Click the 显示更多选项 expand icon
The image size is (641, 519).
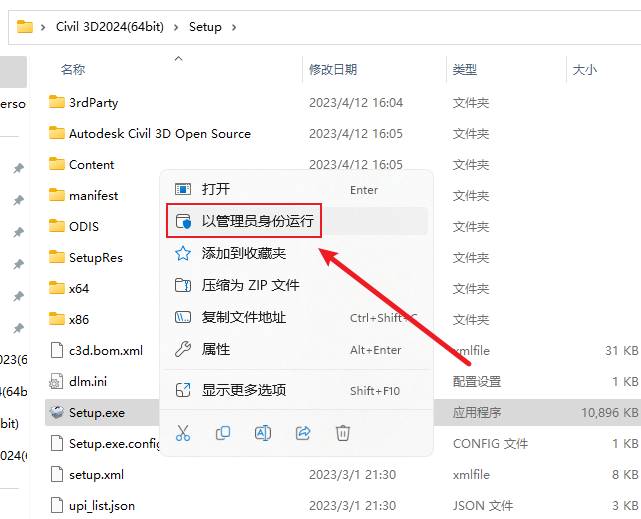point(183,390)
